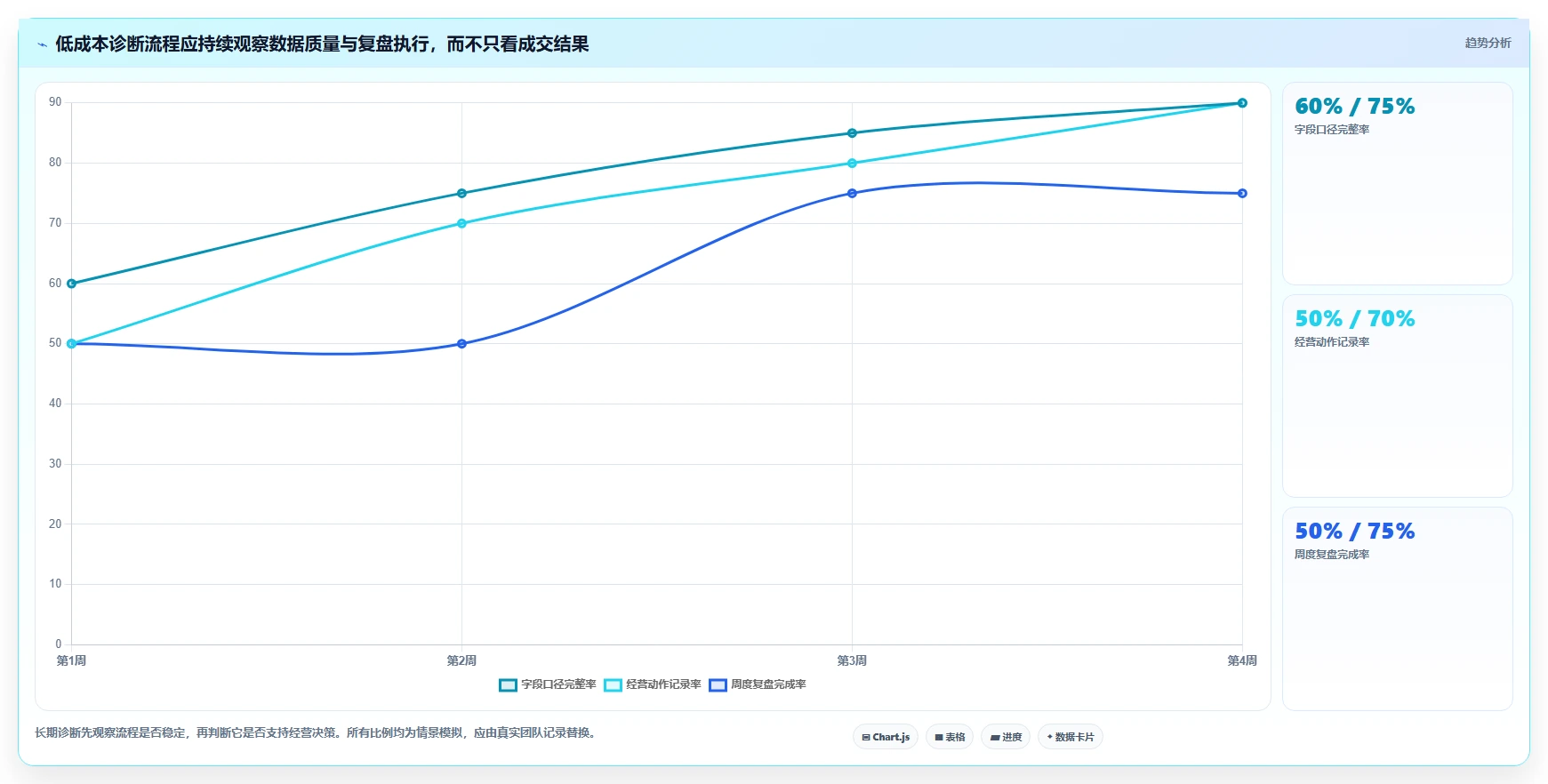Click the 第1周 x-axis label
This screenshot has height=784, width=1548.
point(71,660)
